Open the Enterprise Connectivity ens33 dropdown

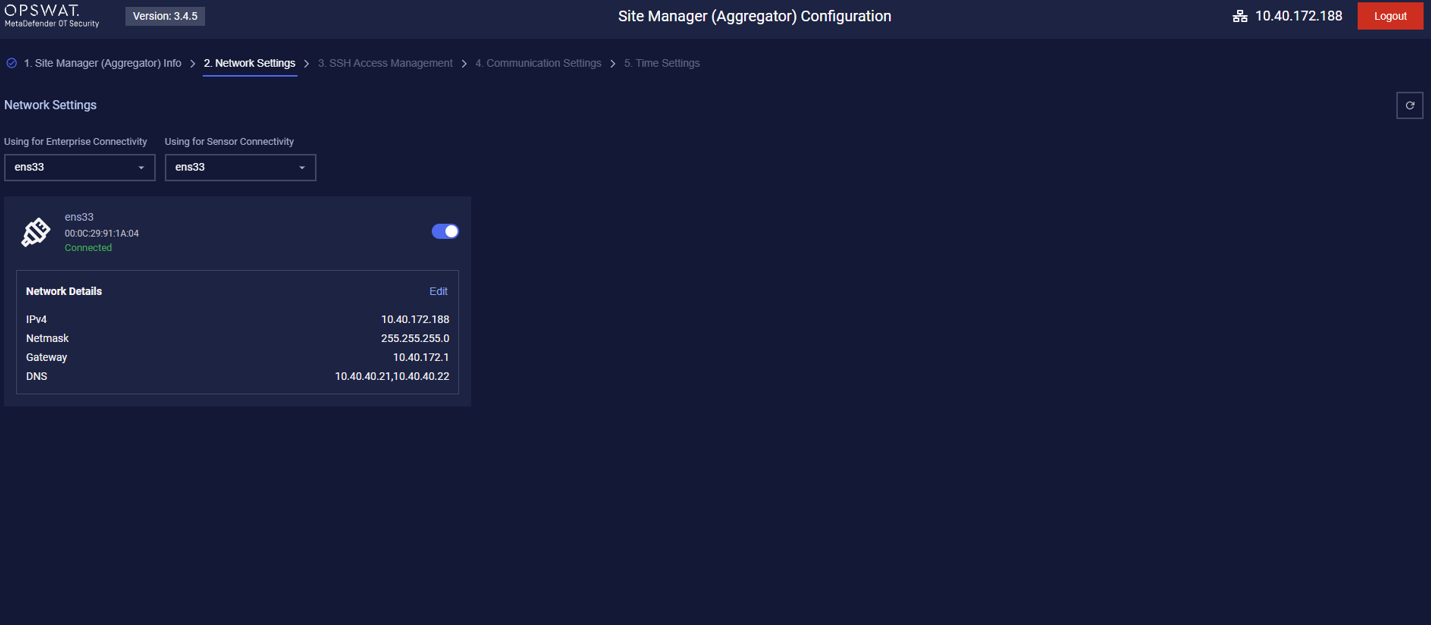[x=80, y=167]
